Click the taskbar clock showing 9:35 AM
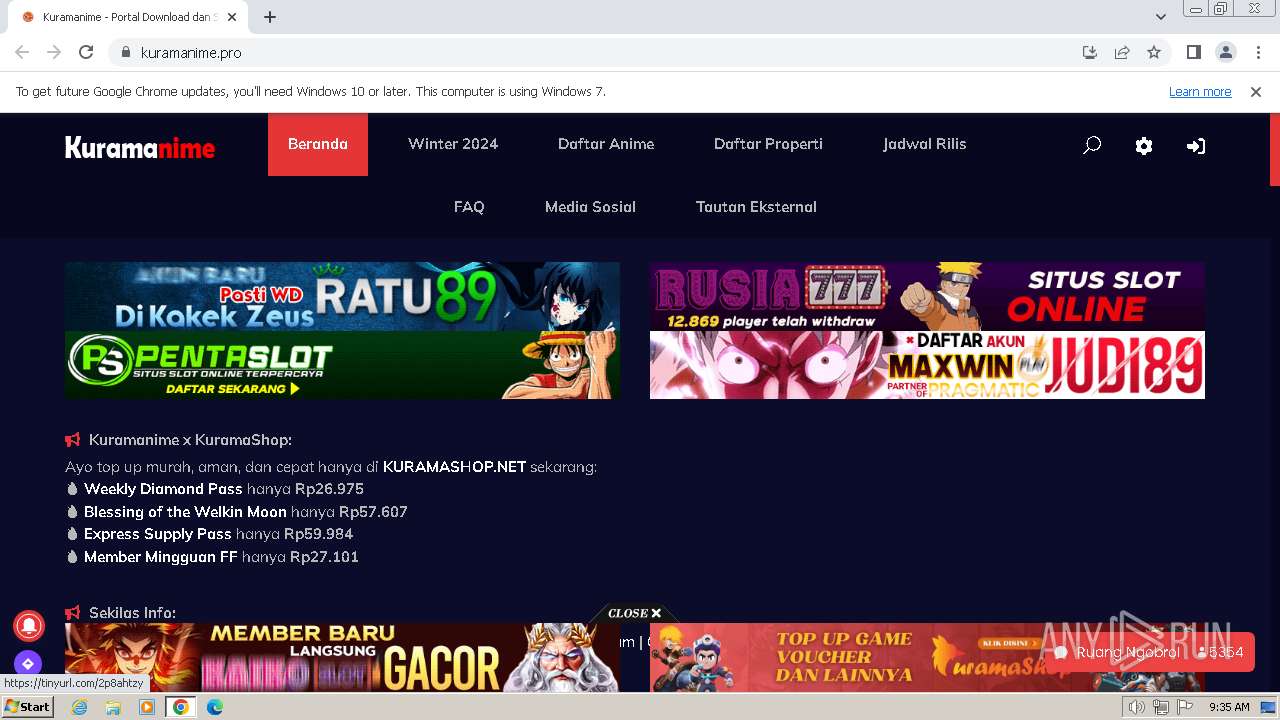 [x=1229, y=707]
